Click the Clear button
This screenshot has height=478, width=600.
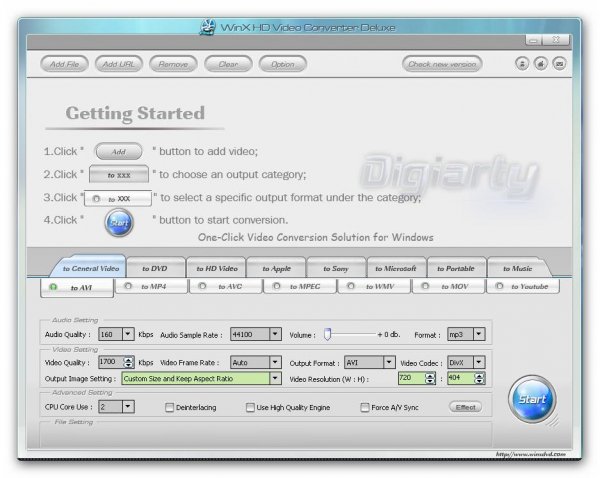coord(228,64)
